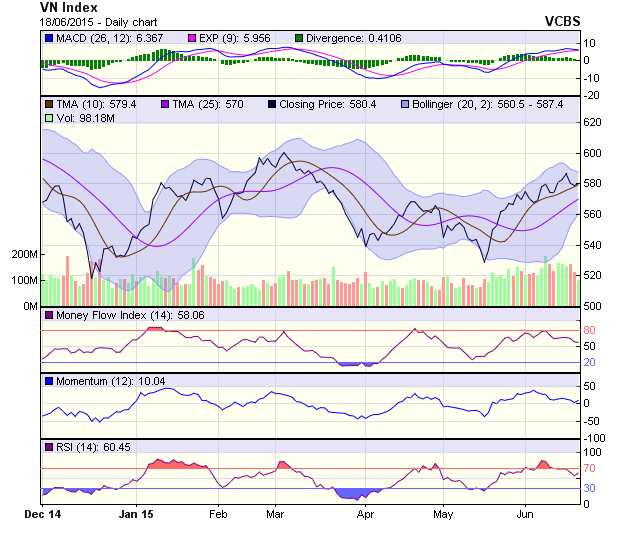Click the blue 20 Money Flow level label

tap(589, 362)
